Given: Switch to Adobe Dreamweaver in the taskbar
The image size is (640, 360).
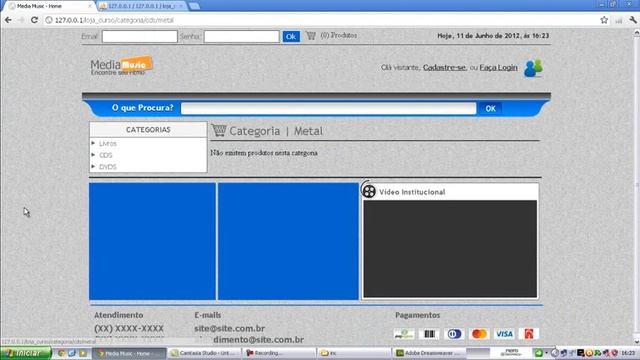Looking at the screenshot, I should tap(429, 353).
